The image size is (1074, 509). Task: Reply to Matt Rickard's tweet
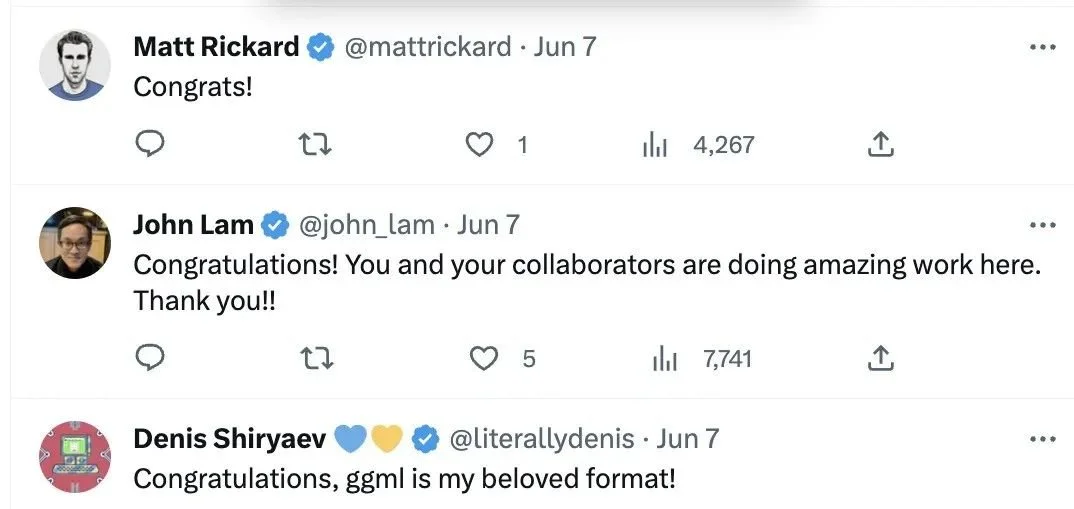(149, 145)
